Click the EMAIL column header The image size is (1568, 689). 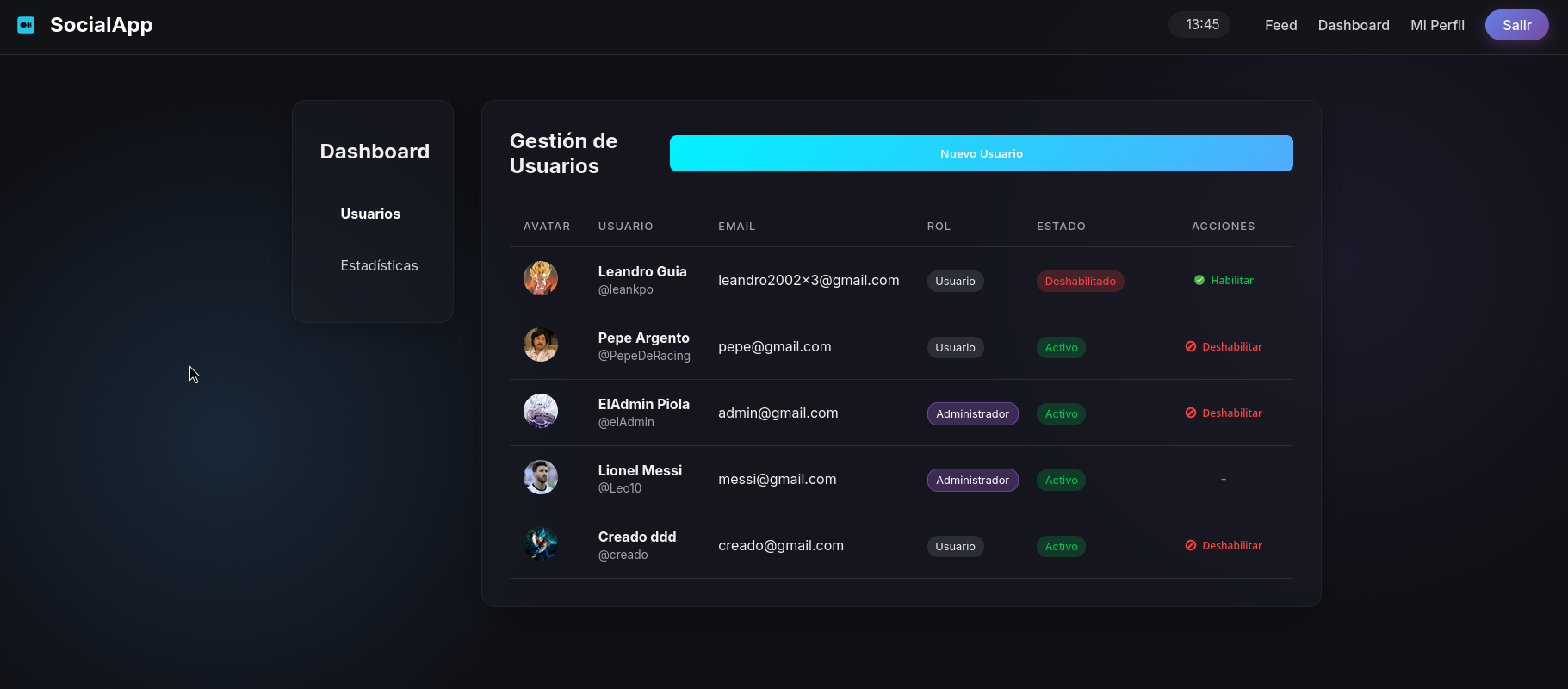pyautogui.click(x=737, y=226)
